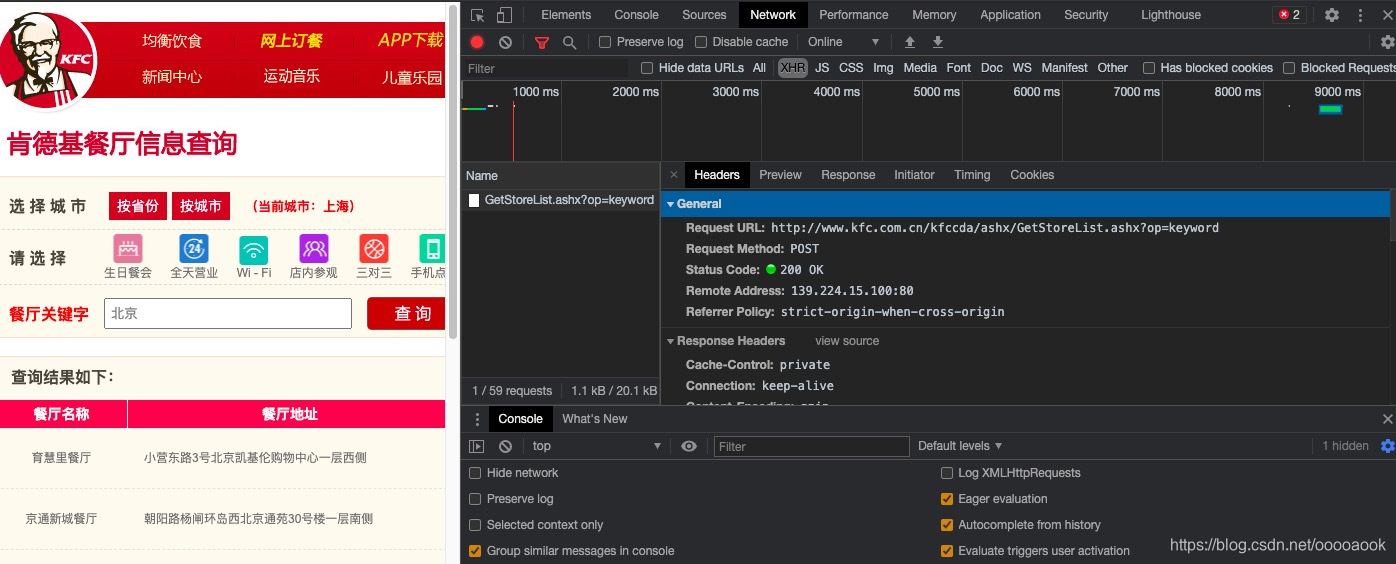Switch to the Elements panel tab
Screen dimensions: 1396x564
point(566,15)
